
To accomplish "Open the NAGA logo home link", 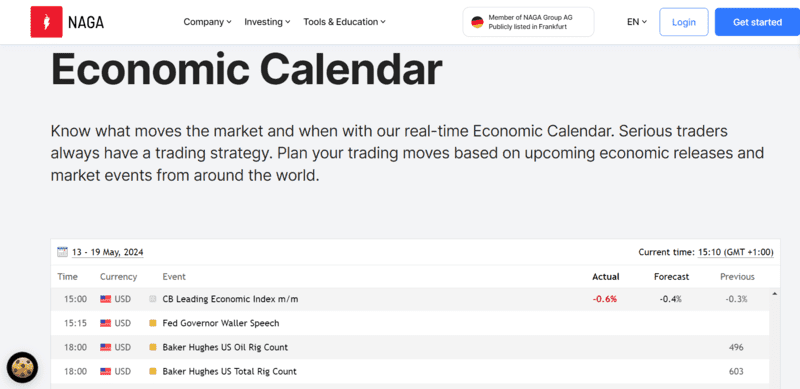I will pos(67,22).
